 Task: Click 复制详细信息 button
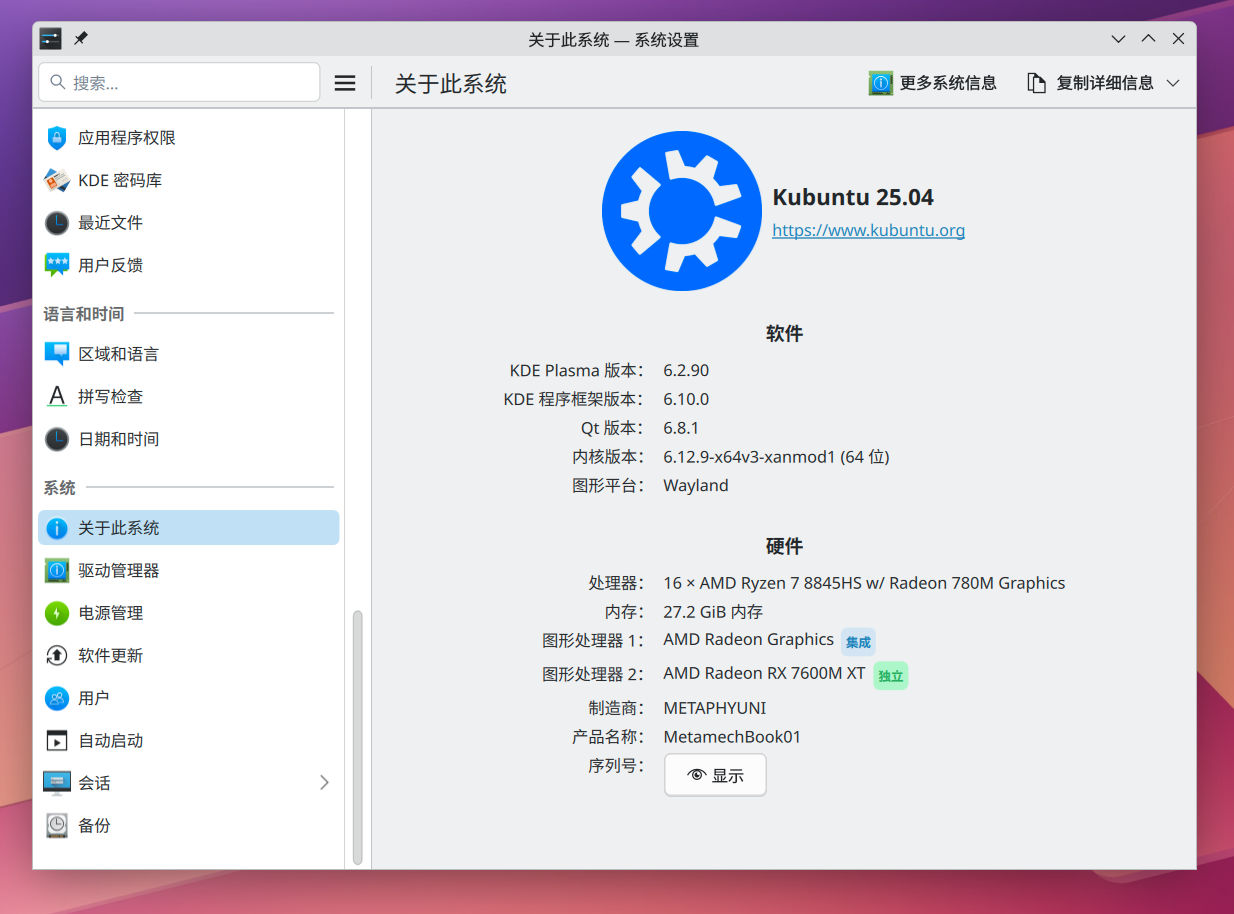point(1104,83)
